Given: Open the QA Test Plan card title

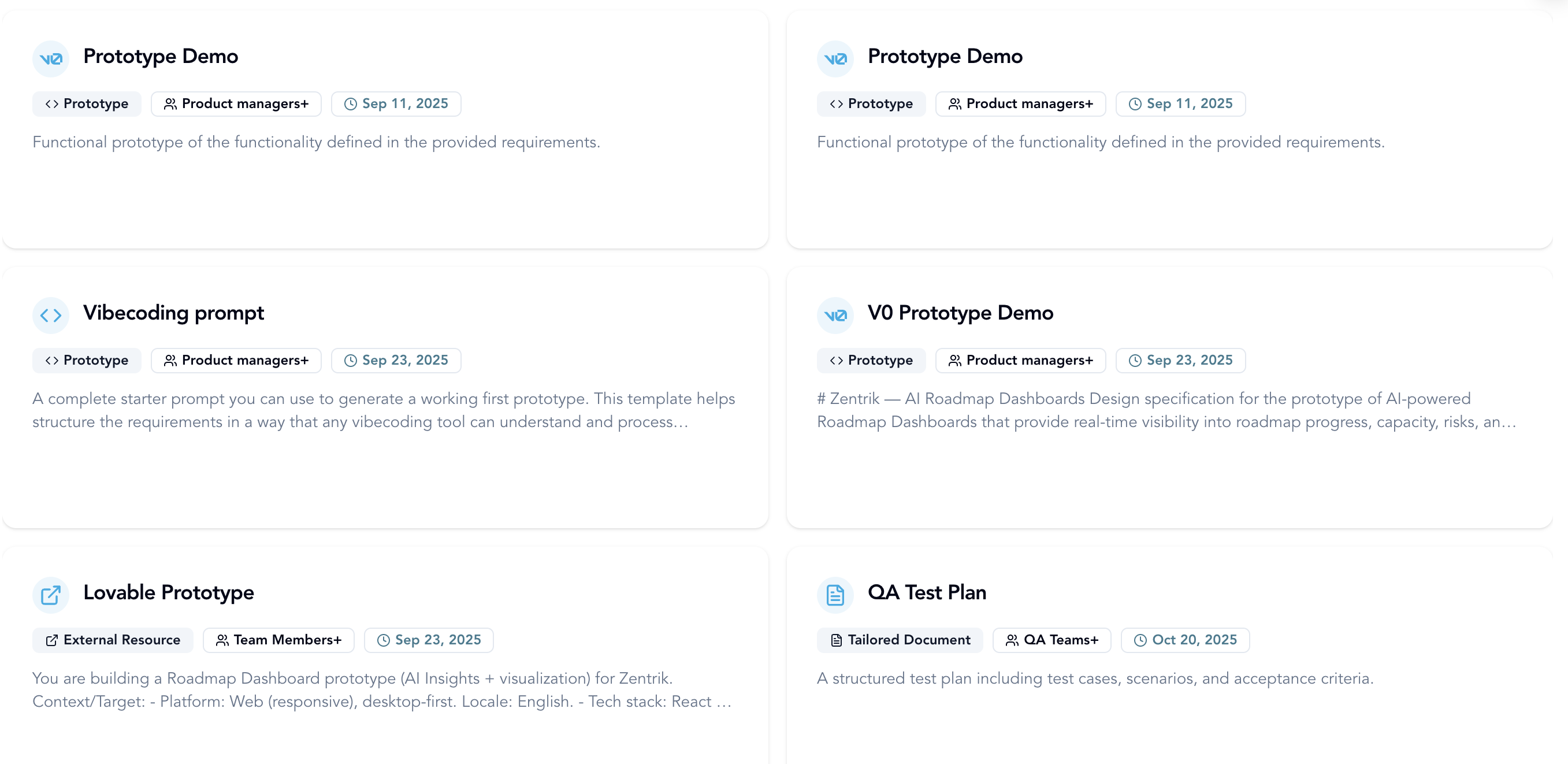Looking at the screenshot, I should [x=927, y=592].
